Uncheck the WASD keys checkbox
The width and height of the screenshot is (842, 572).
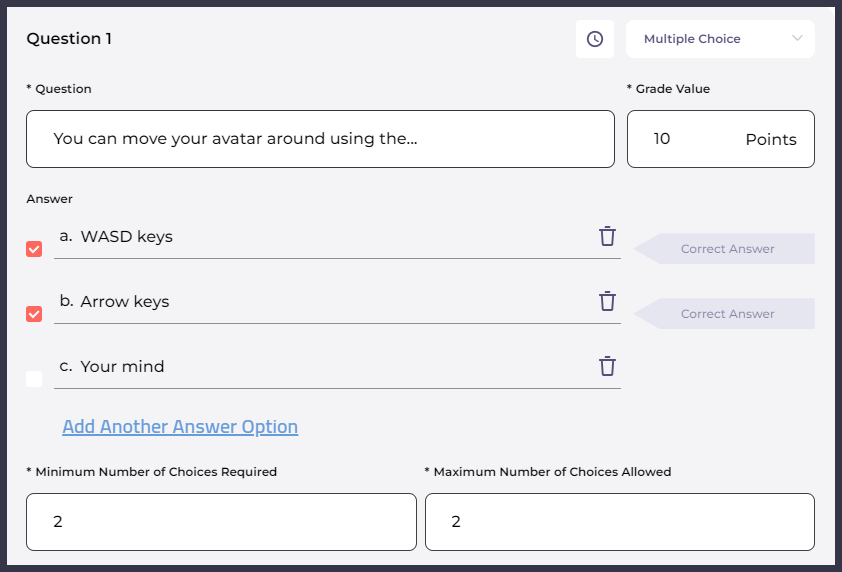pyautogui.click(x=34, y=249)
